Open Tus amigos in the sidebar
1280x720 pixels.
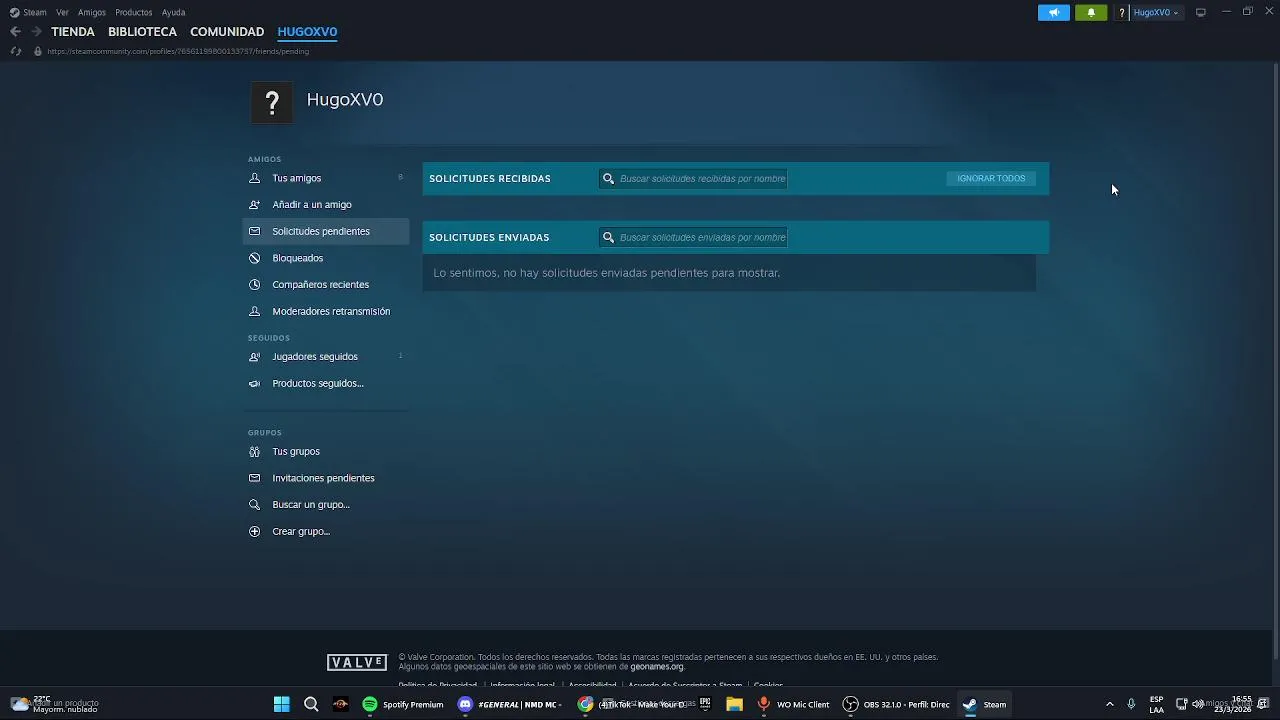(326, 178)
